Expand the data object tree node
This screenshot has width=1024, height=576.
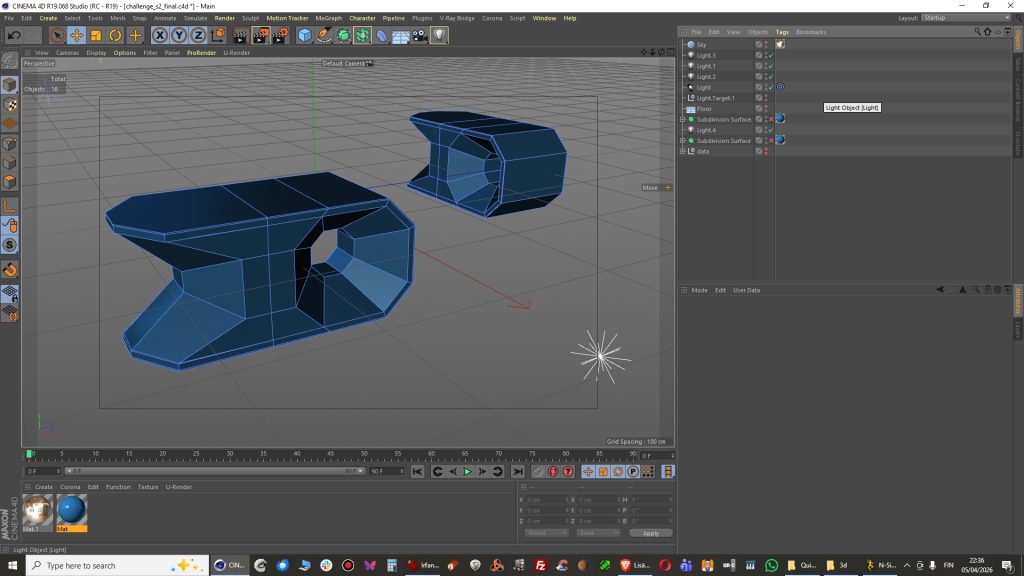[x=683, y=151]
